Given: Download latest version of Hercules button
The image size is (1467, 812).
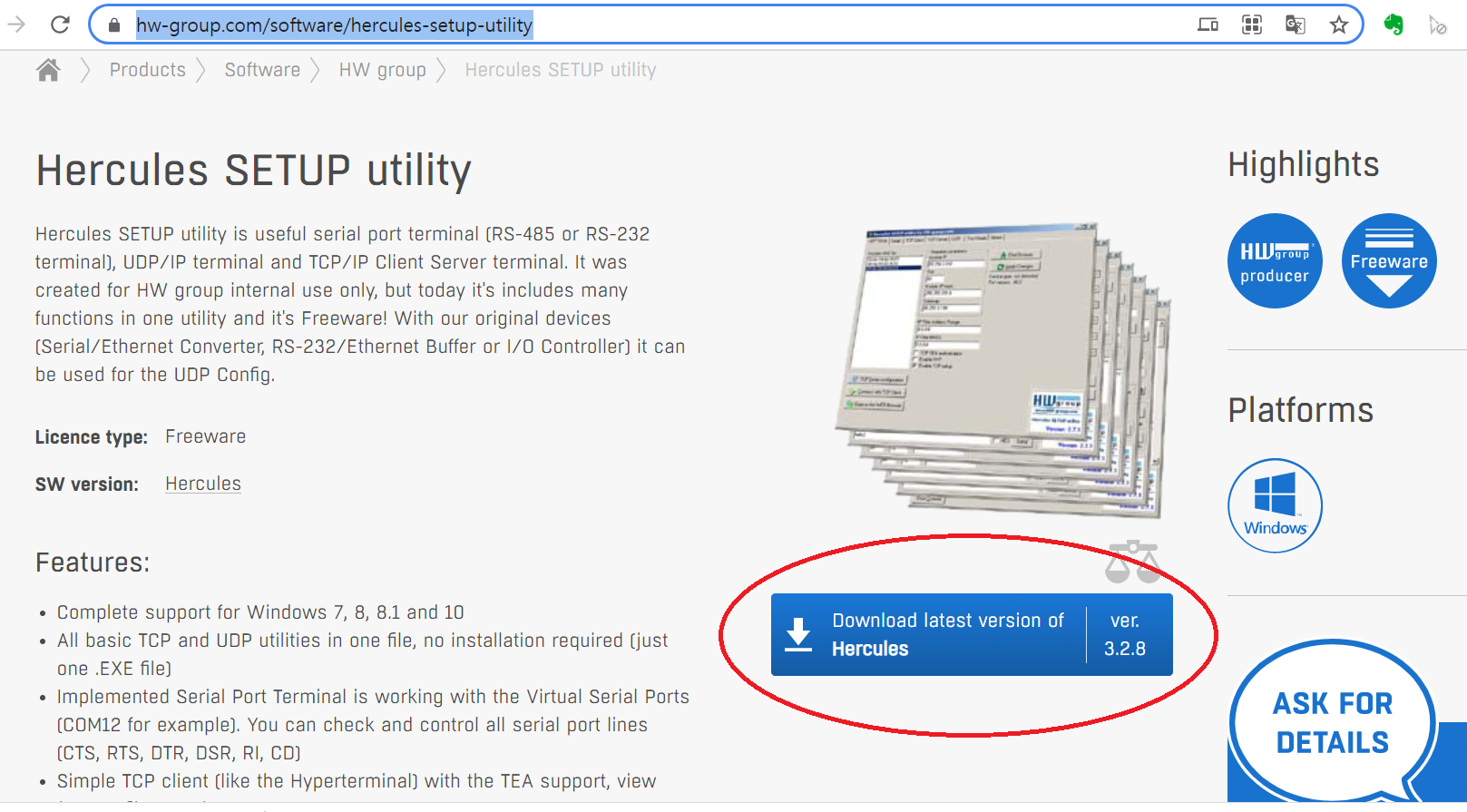Looking at the screenshot, I should pos(972,635).
